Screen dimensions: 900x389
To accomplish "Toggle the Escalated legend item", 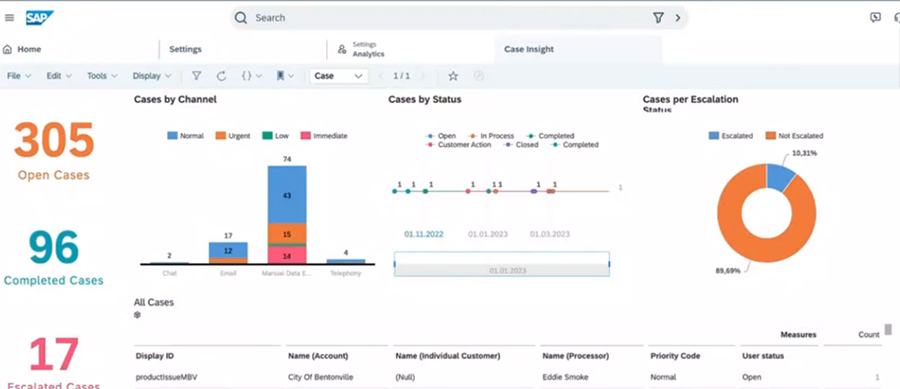I will pyautogui.click(x=731, y=136).
